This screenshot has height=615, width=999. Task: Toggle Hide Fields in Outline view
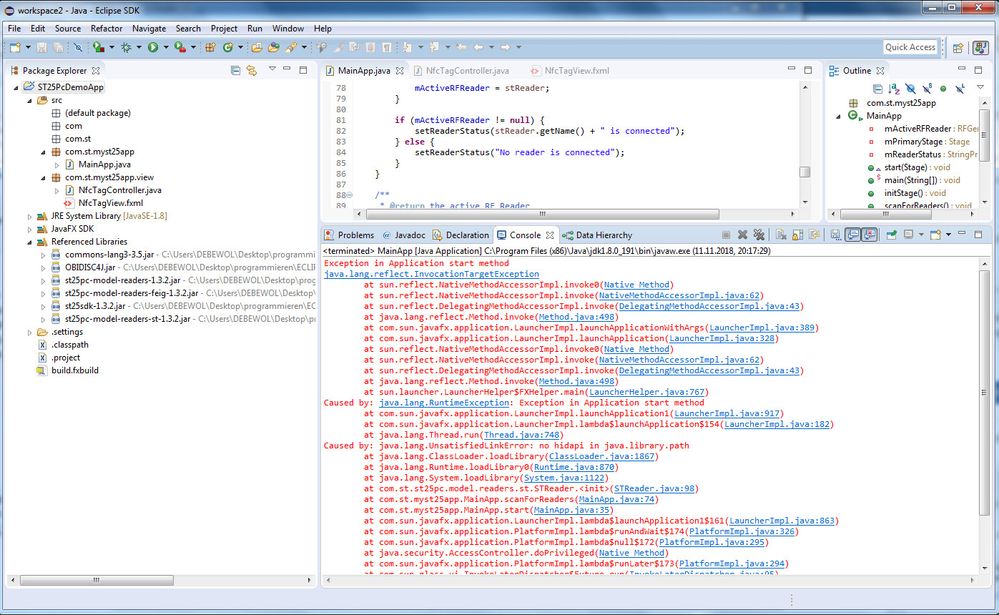911,89
